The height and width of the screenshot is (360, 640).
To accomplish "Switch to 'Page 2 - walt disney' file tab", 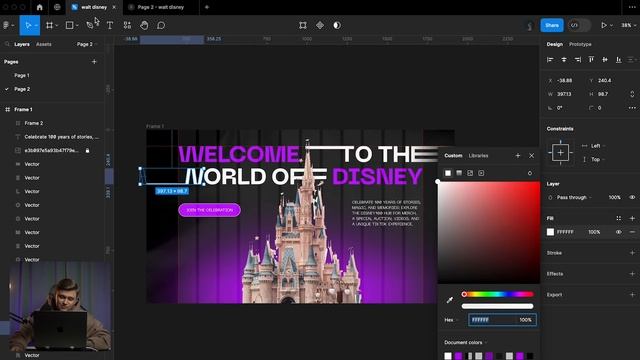I will tap(161, 7).
